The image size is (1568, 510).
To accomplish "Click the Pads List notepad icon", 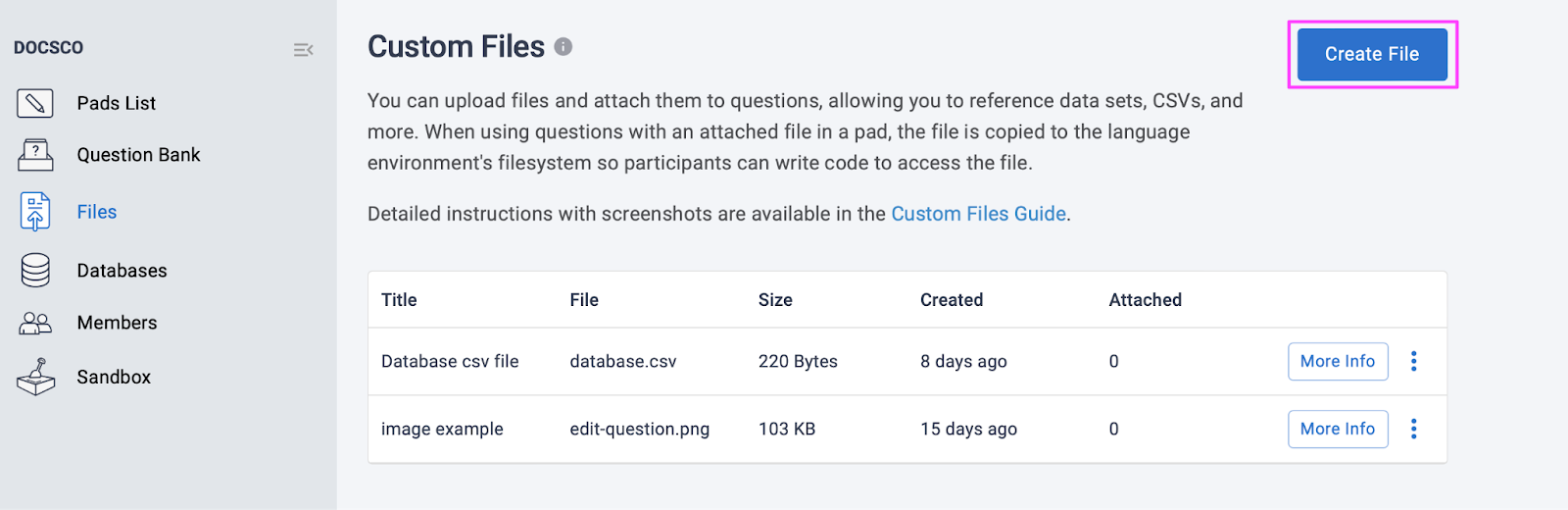I will pos(35,103).
